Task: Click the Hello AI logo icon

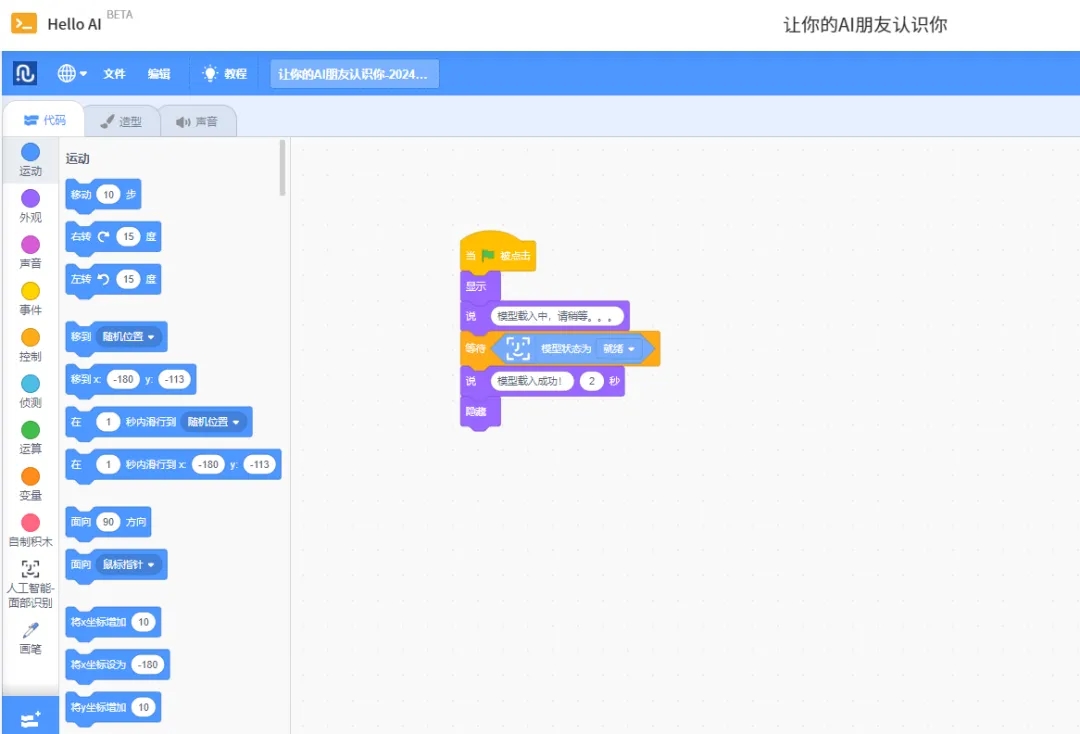Action: point(24,23)
